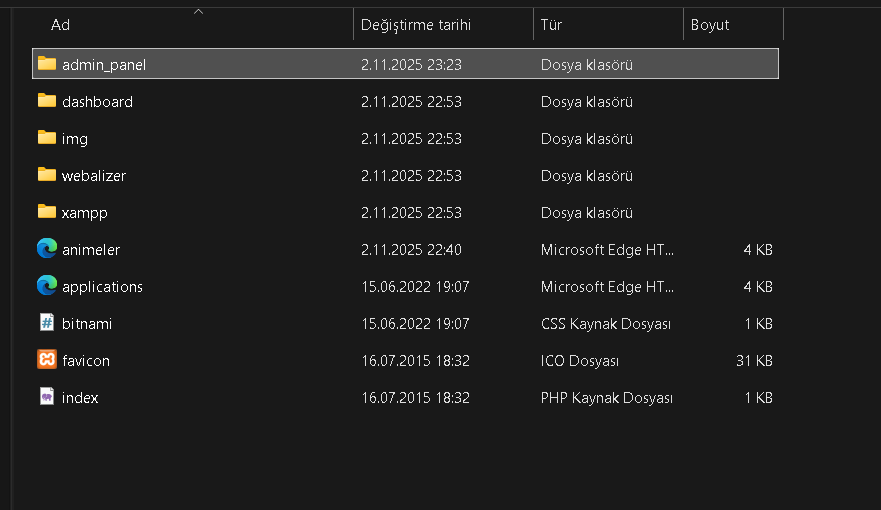Select the index PHP file icon

coord(47,397)
